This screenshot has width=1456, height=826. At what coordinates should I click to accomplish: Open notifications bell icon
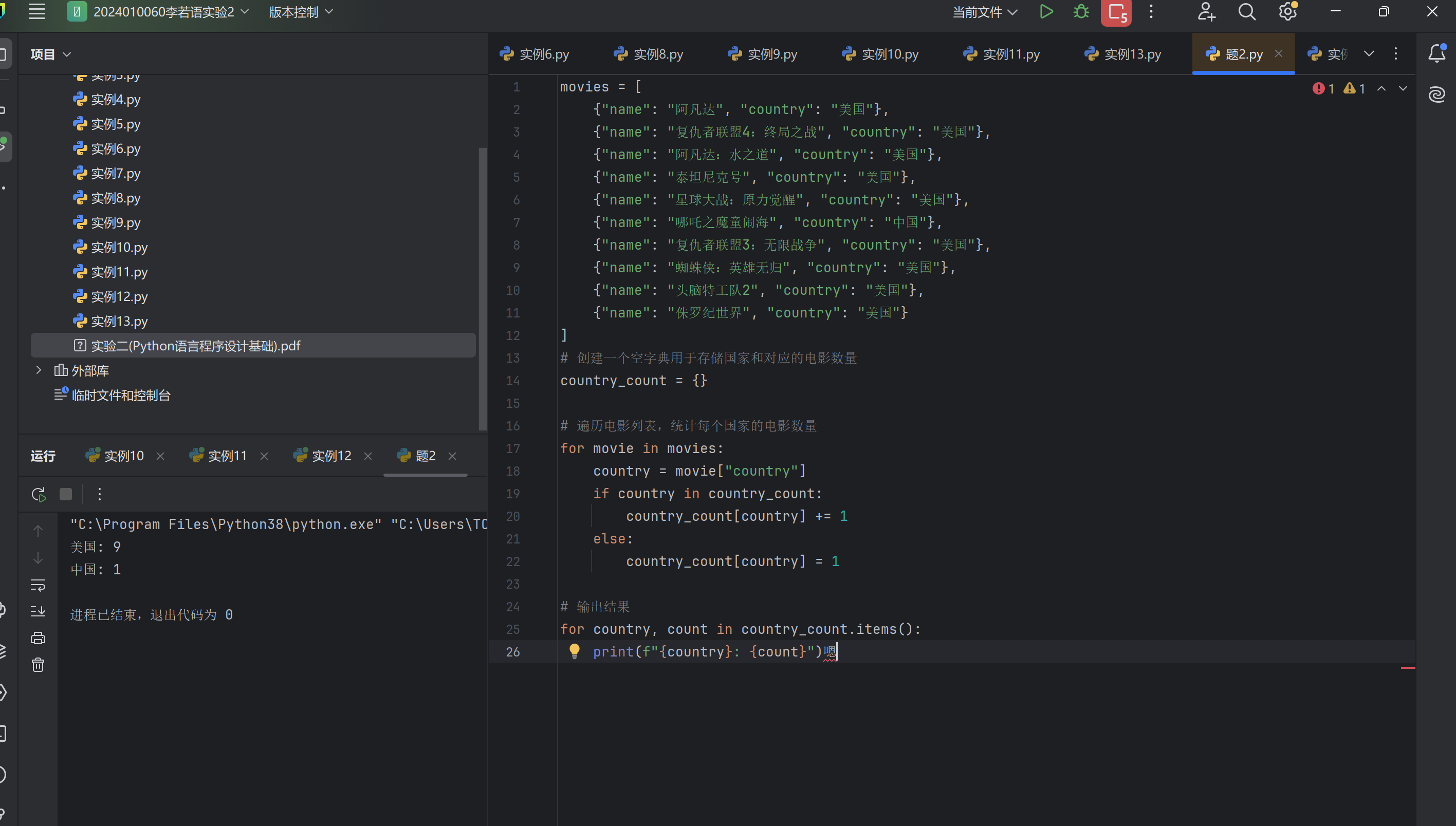[x=1436, y=54]
